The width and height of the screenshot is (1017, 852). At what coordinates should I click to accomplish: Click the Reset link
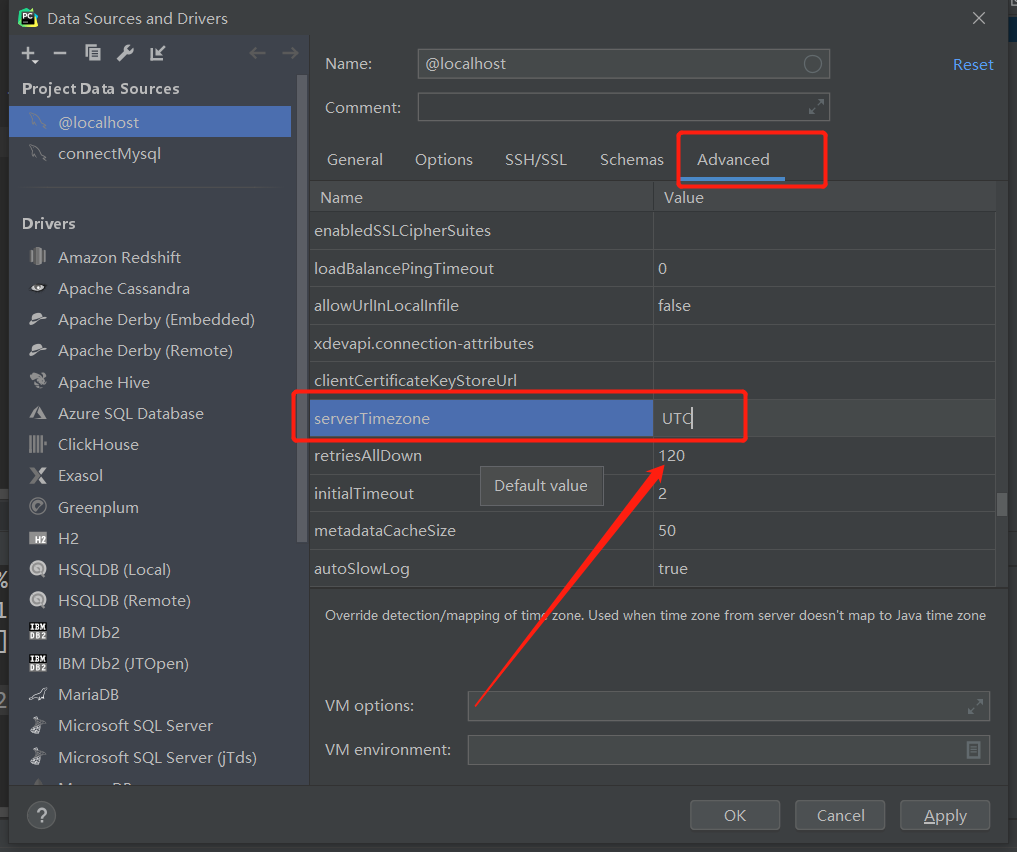973,65
